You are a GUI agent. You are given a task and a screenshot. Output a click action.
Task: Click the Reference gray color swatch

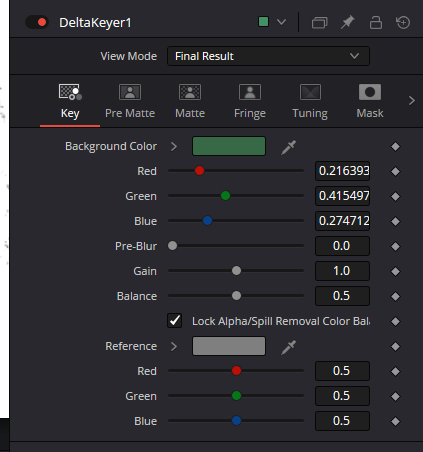click(229, 346)
